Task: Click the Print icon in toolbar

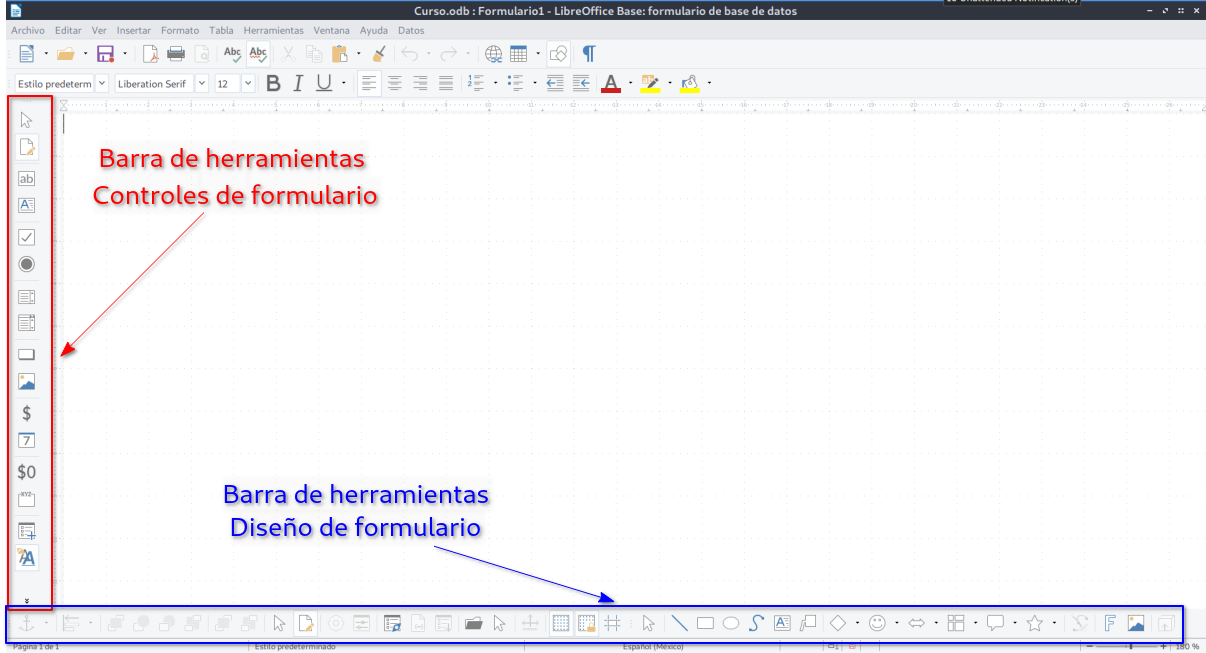Action: [176, 54]
